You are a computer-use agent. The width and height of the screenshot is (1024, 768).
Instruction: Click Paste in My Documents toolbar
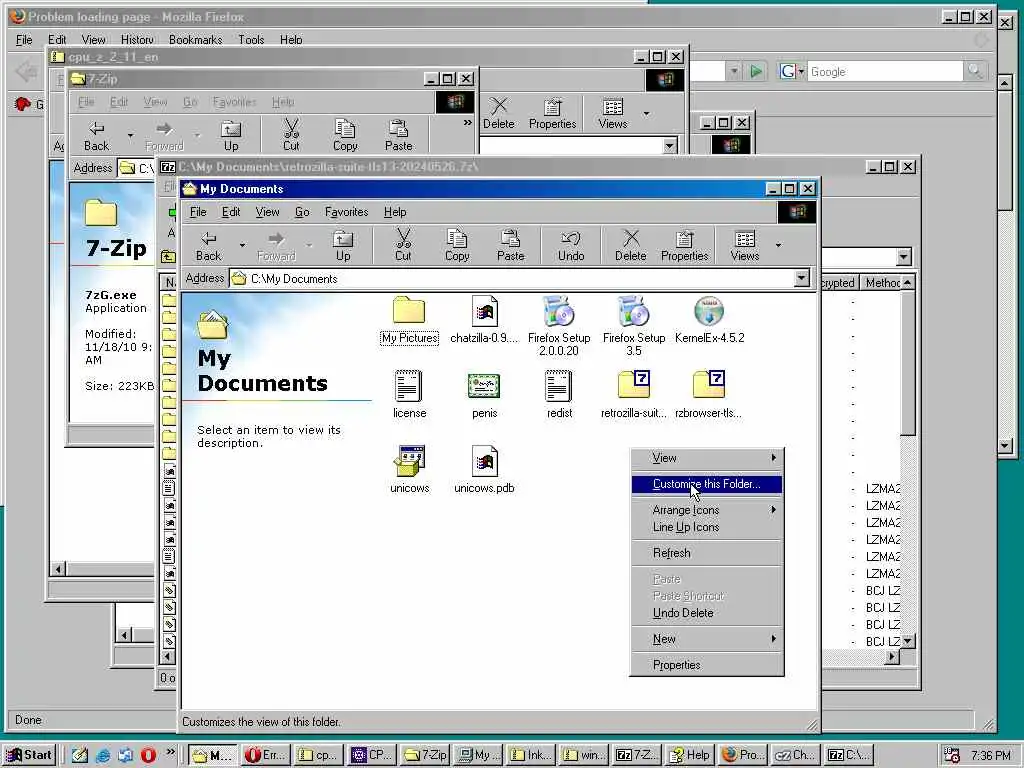(510, 246)
